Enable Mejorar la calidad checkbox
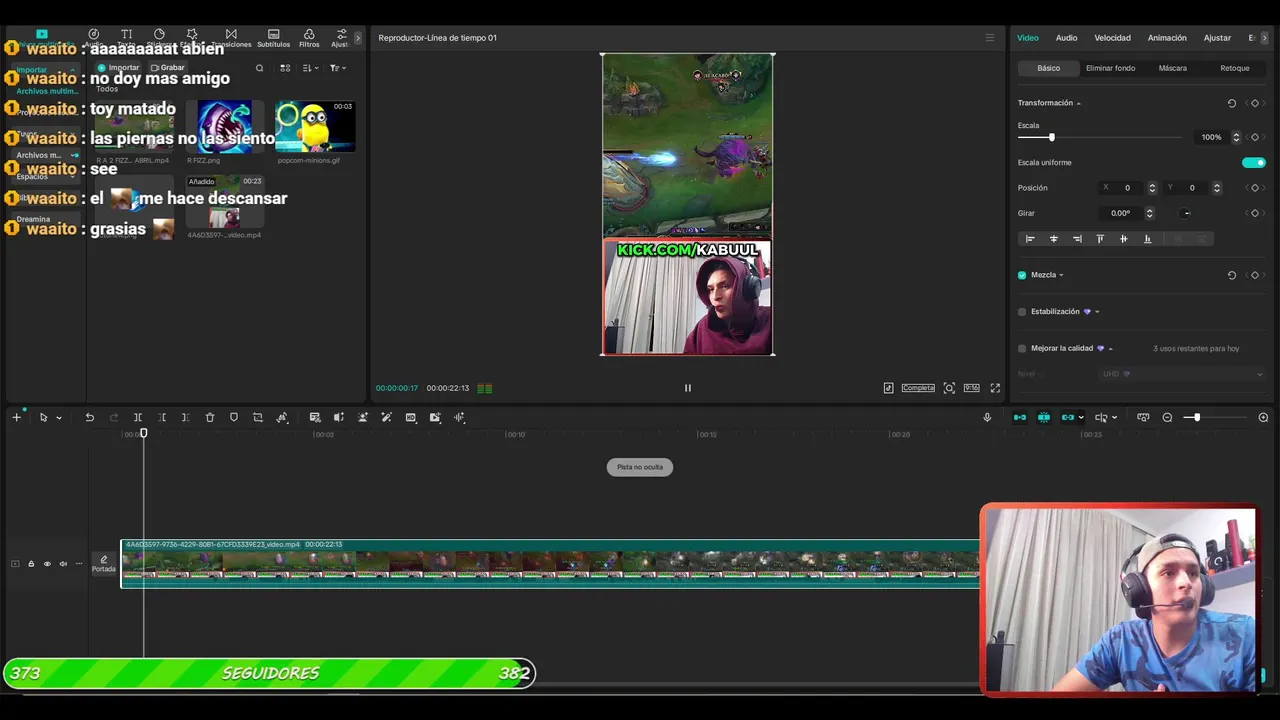The width and height of the screenshot is (1280, 720). point(1022,349)
